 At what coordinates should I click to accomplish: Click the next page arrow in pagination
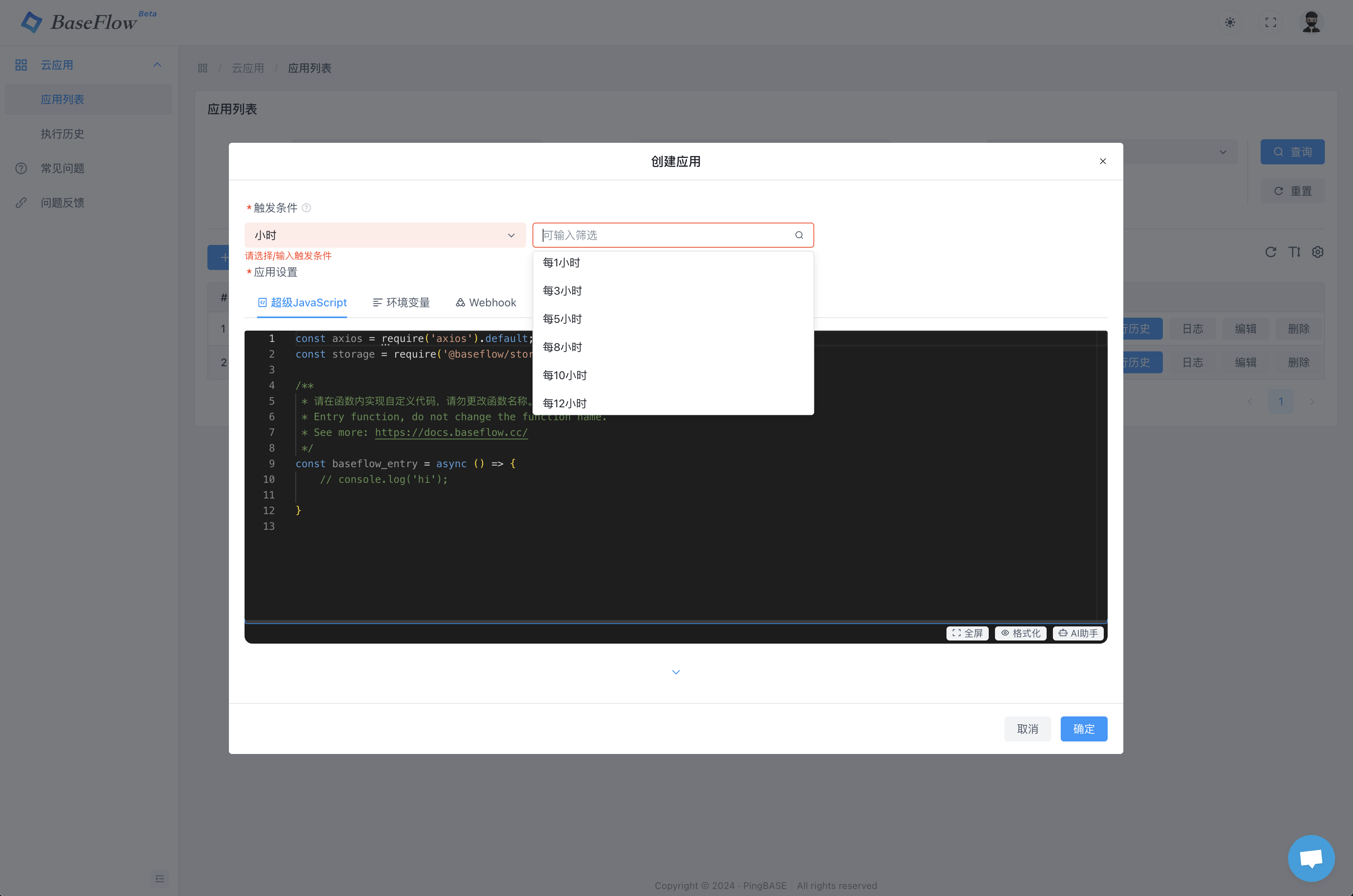1312,402
